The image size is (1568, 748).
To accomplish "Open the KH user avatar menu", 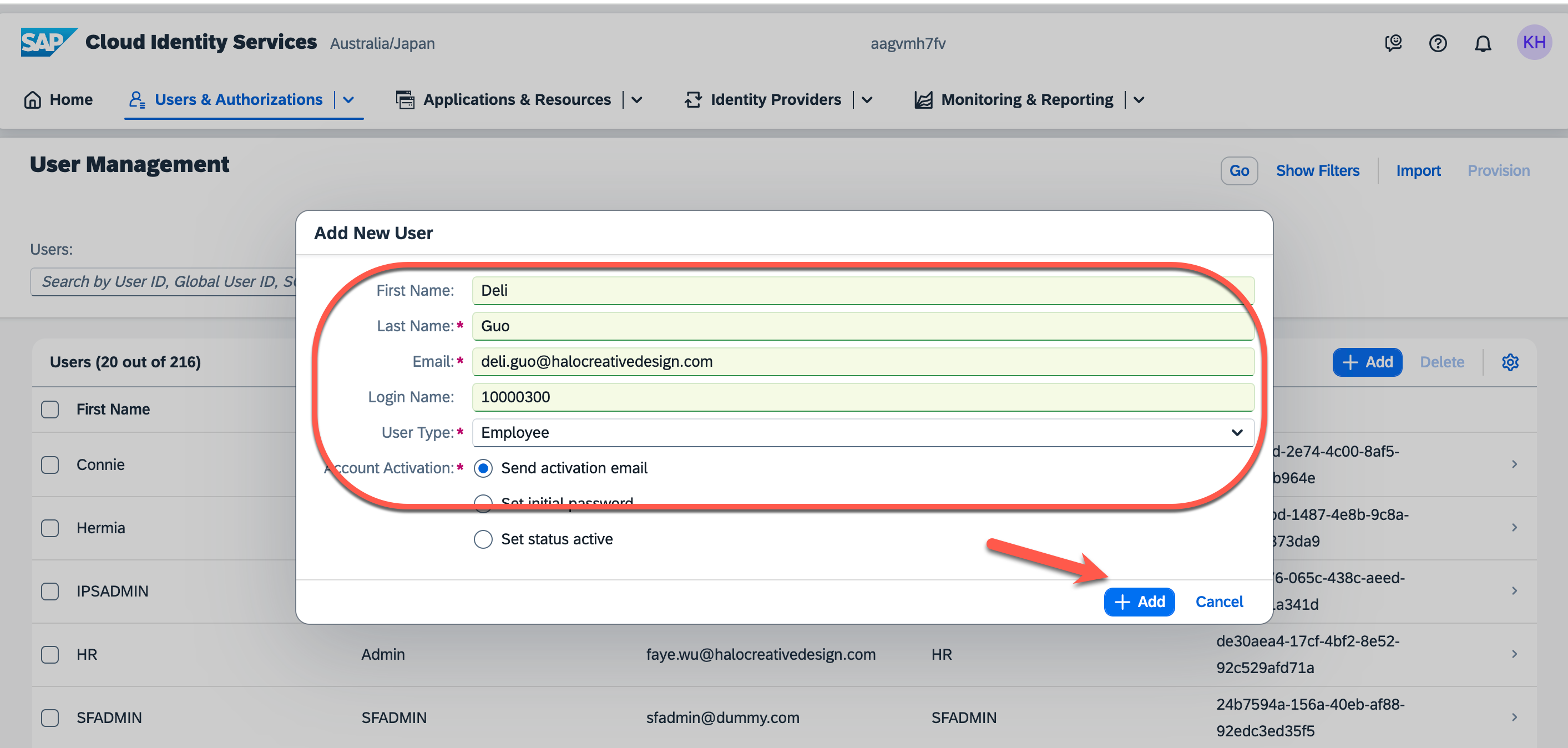I will (1533, 42).
